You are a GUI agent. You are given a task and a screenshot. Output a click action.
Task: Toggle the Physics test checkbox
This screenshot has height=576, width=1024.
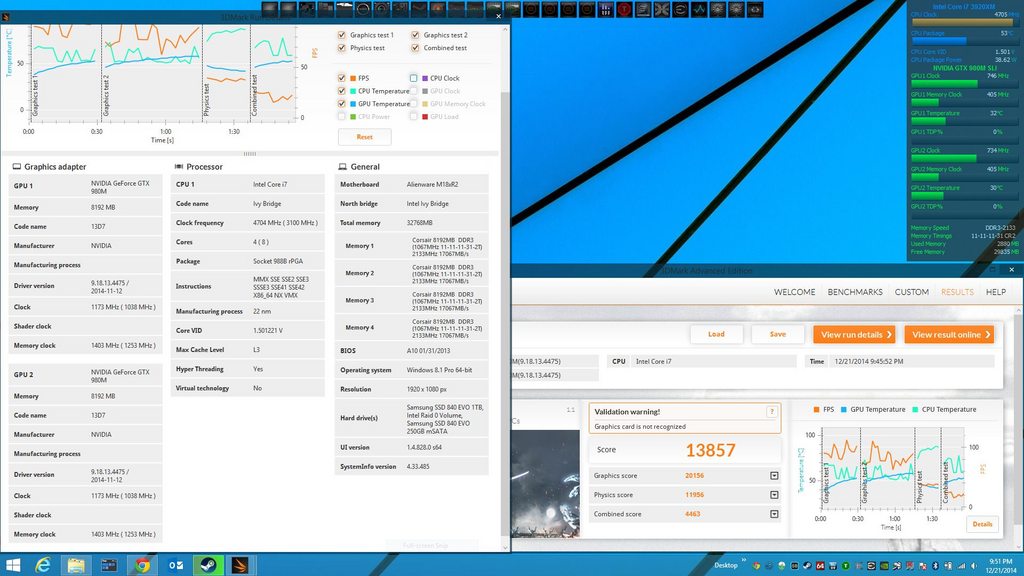tap(342, 48)
